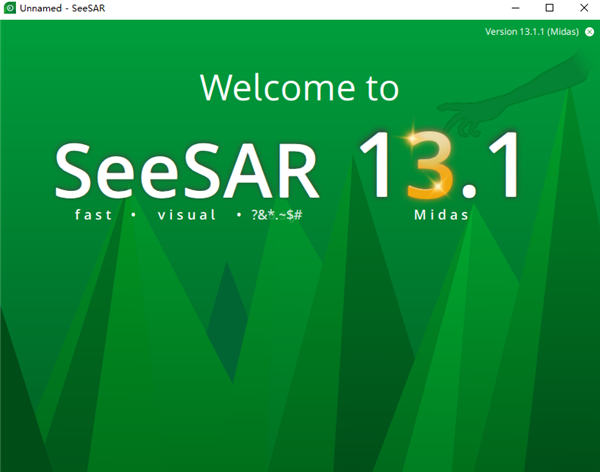This screenshot has width=600, height=472.
Task: Click the first digit 1 of 13.1
Action: coord(380,165)
